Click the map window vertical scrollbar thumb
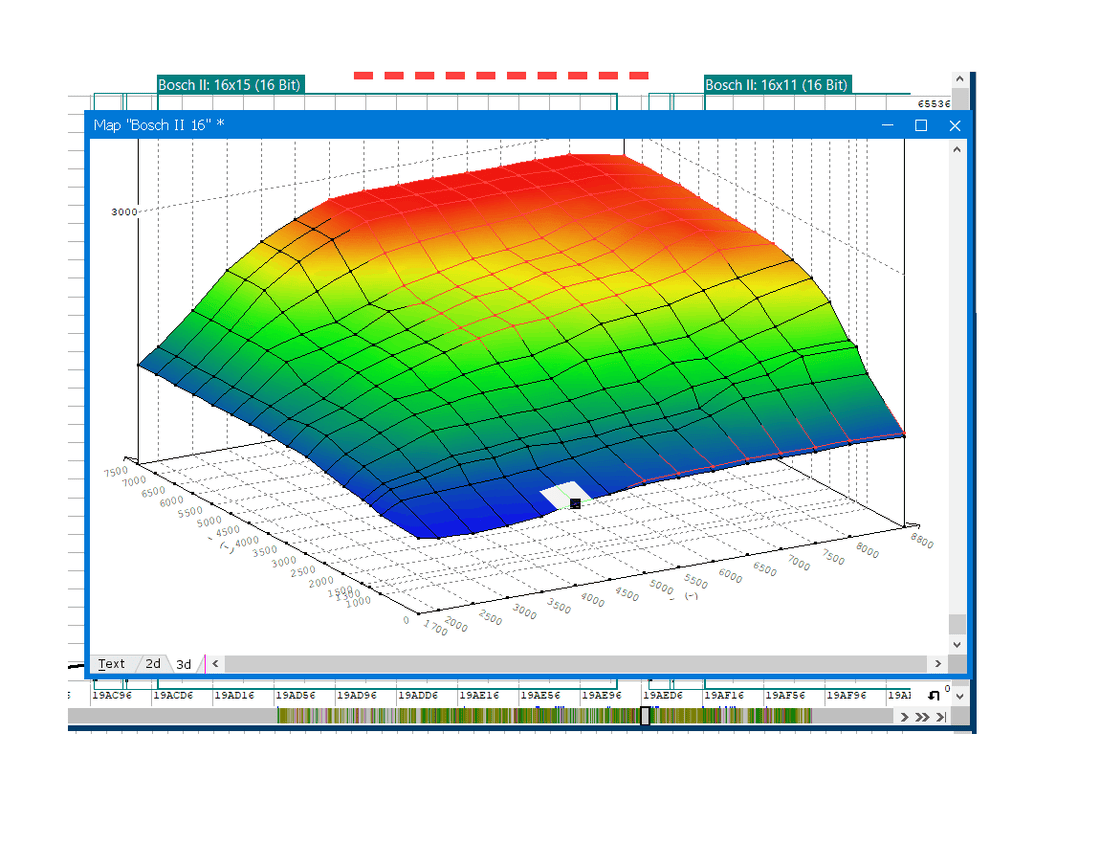 pyautogui.click(x=958, y=623)
